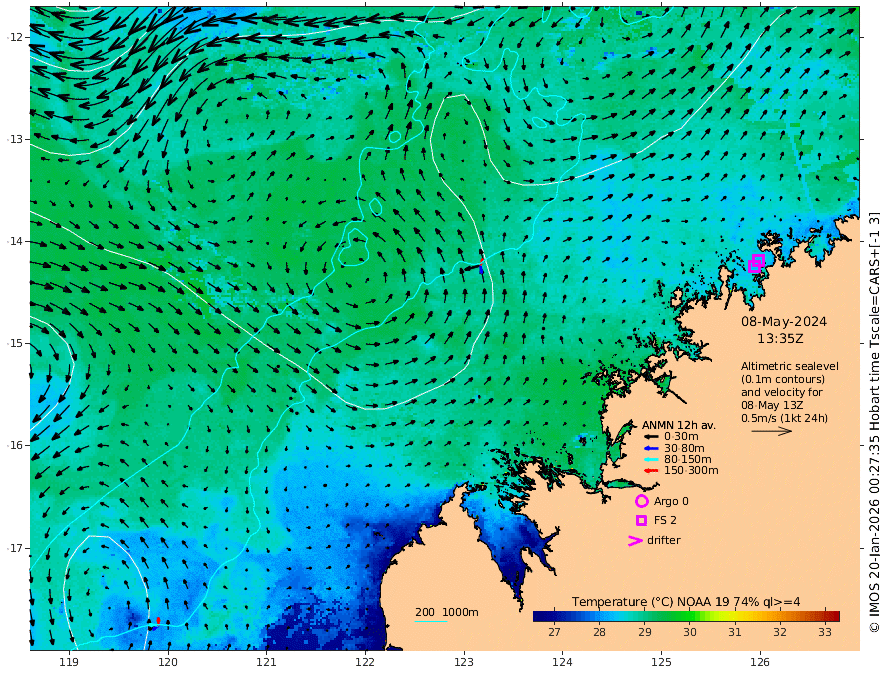Click the red mooring marker near 123°E
This screenshot has height=680, width=880.
482,261
